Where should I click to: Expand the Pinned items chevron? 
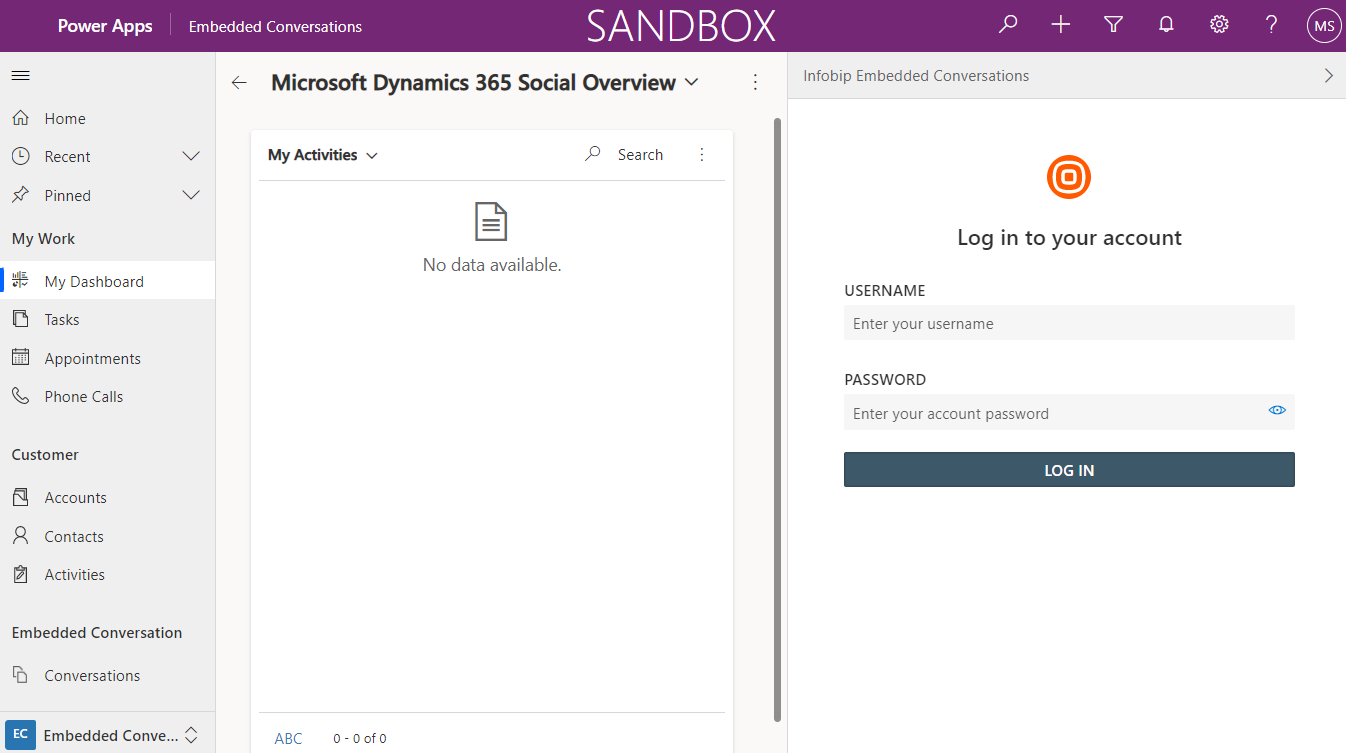pyautogui.click(x=191, y=195)
